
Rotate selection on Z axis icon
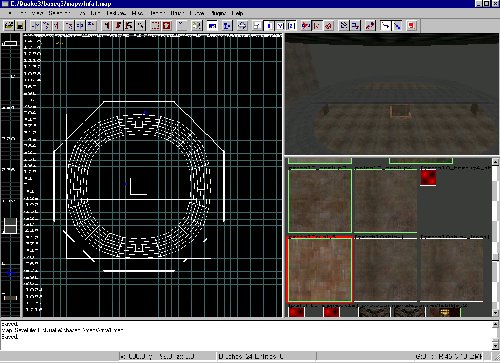pos(91,26)
